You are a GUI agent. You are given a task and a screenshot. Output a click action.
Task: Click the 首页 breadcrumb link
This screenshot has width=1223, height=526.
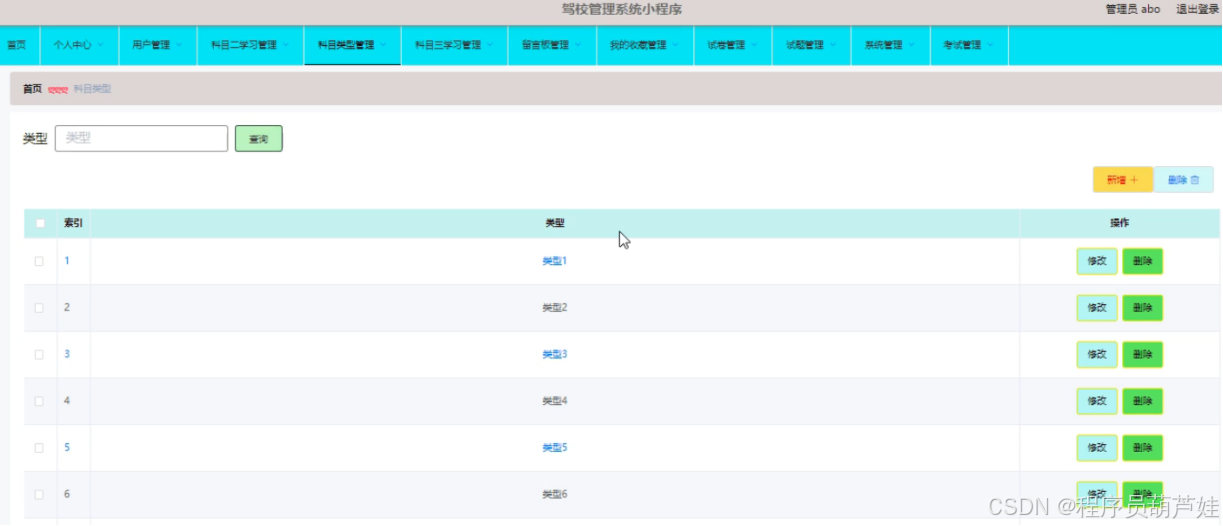32,89
